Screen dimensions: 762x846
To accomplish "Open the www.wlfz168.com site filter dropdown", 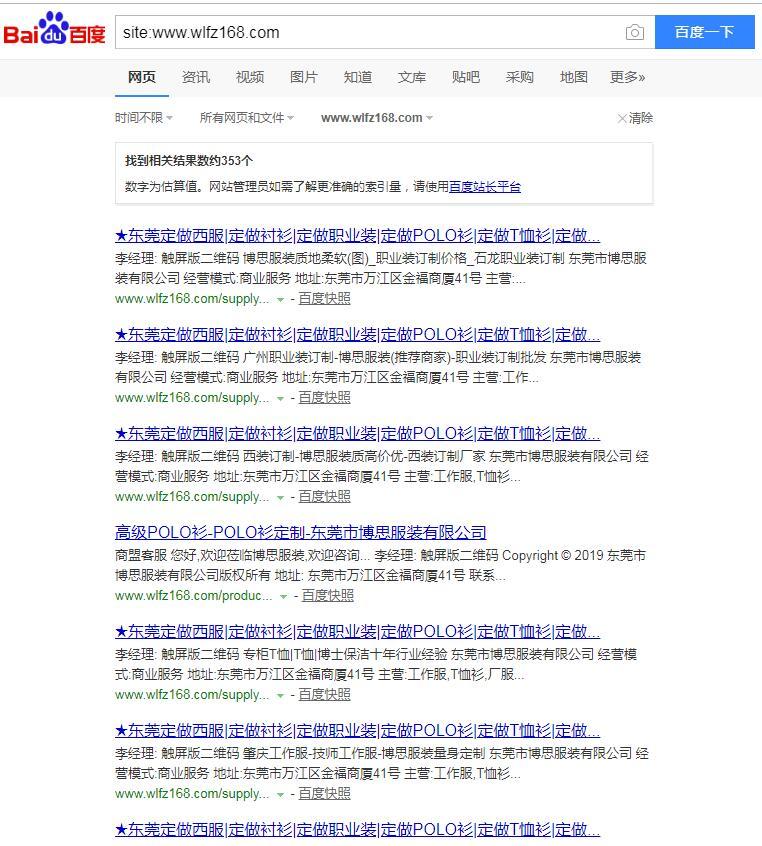I will coord(377,118).
